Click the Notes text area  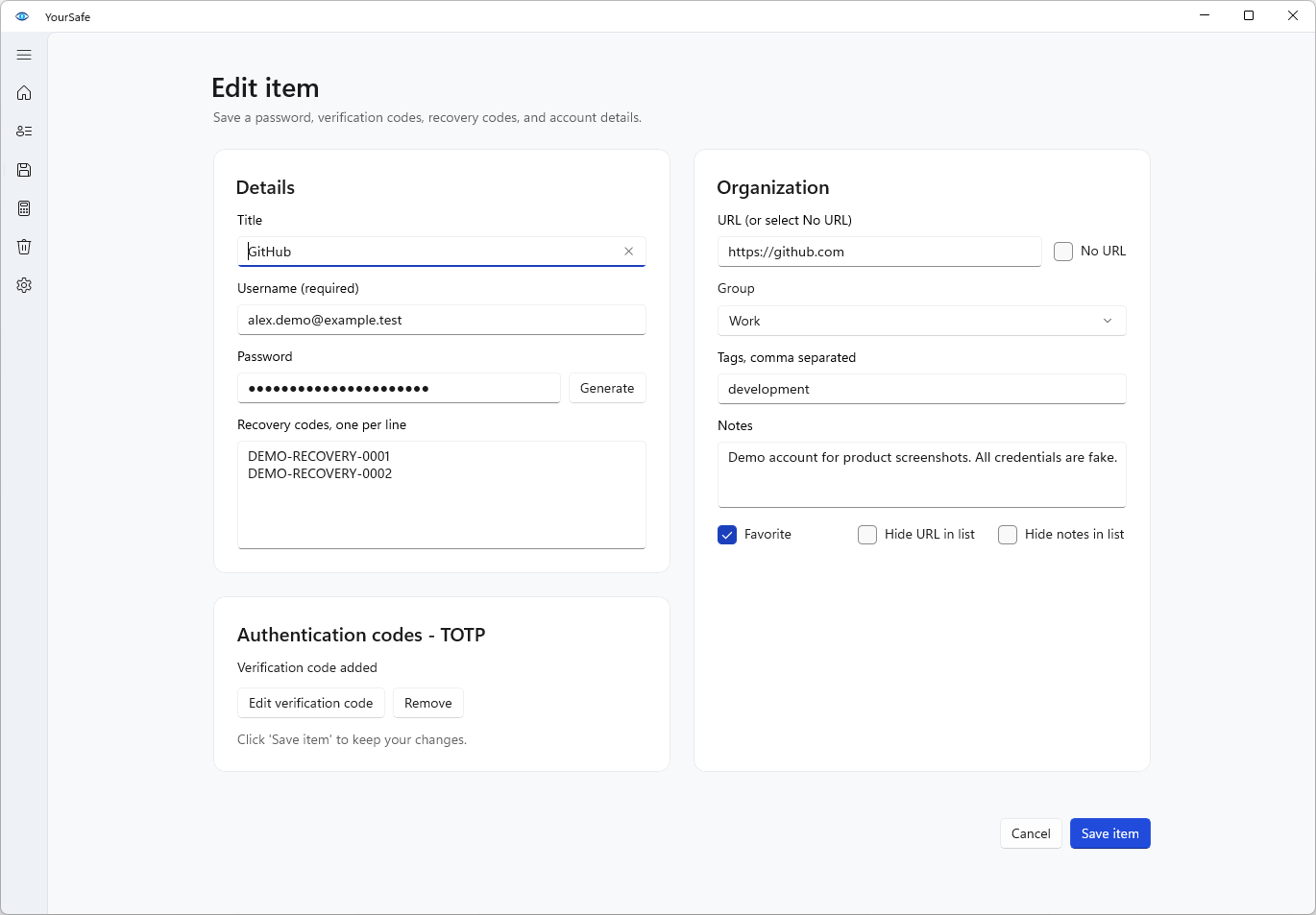922,474
